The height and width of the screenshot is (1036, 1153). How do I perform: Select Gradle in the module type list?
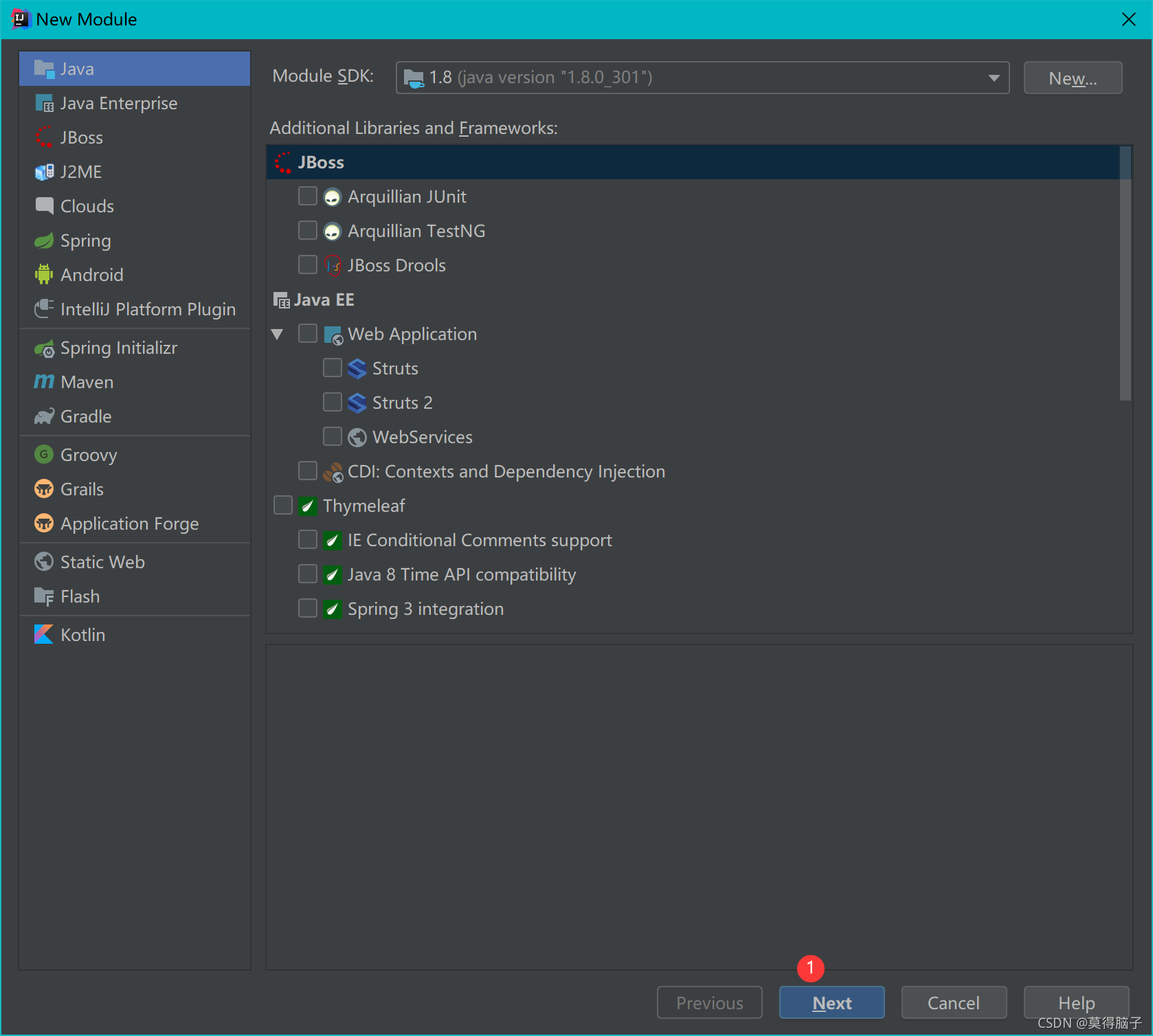click(135, 416)
